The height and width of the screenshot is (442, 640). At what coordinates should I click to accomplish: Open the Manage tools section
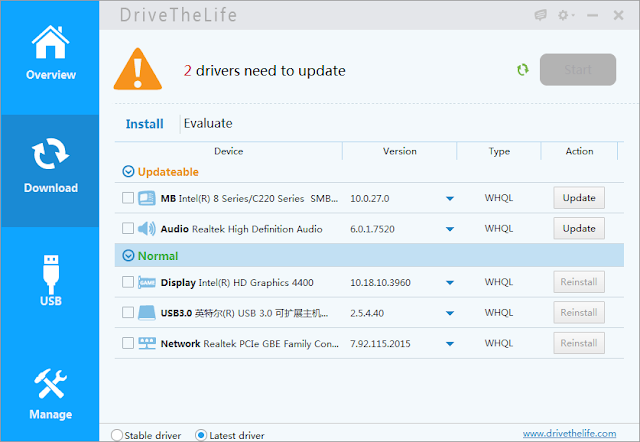click(51, 394)
